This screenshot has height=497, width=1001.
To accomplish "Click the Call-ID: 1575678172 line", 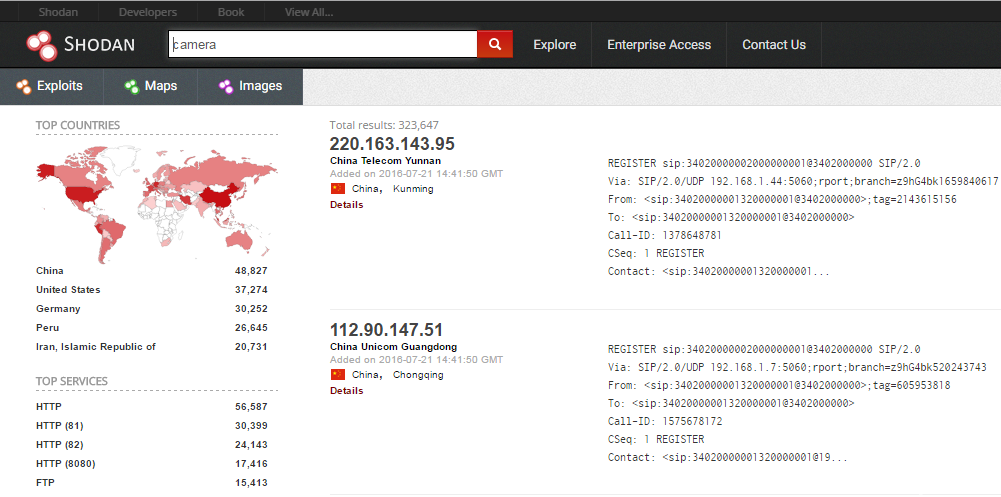I will click(x=665, y=422).
